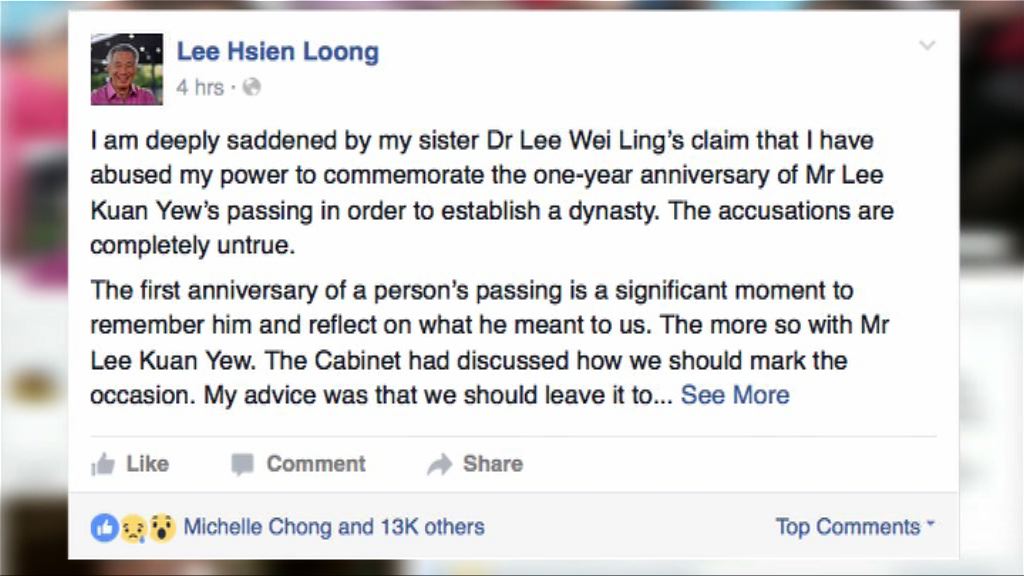
Task: Expand the post options chevron
Action: (x=928, y=45)
